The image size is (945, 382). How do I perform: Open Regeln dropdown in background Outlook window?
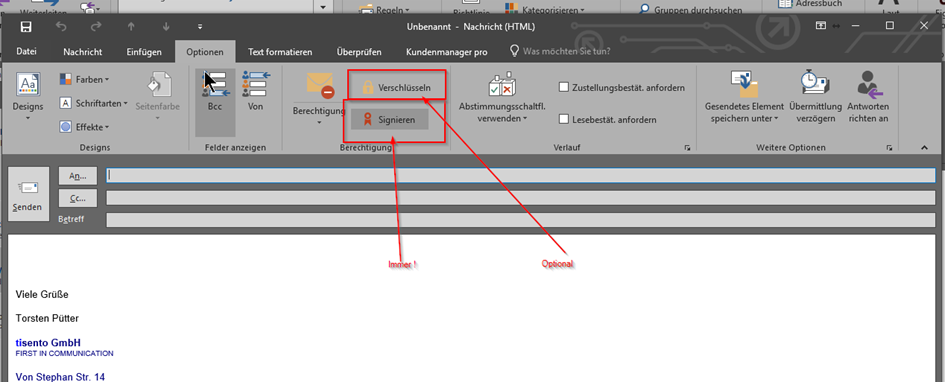click(385, 9)
